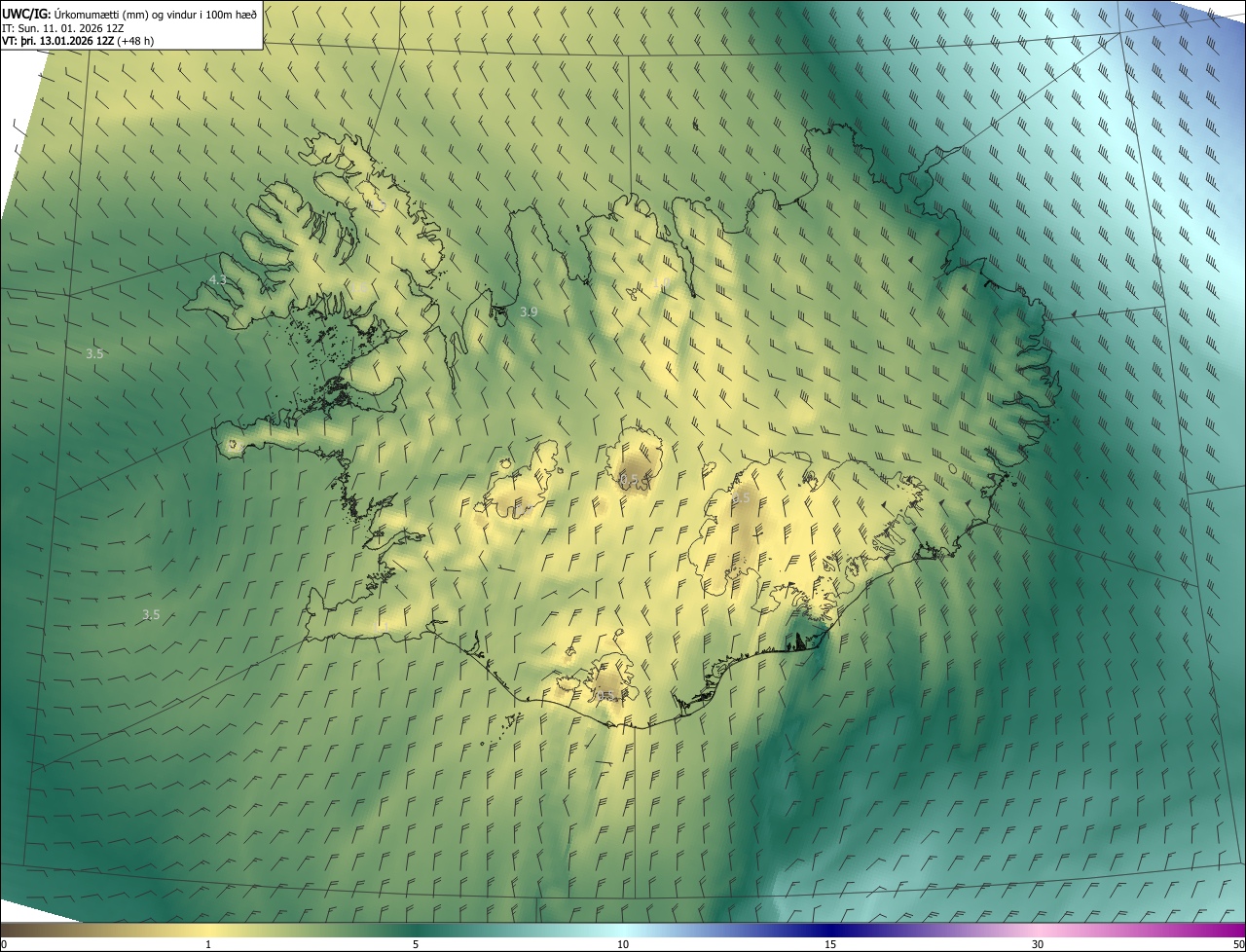Image resolution: width=1246 pixels, height=952 pixels.
Task: Click the colorbar tick label '30'
Action: click(1038, 944)
